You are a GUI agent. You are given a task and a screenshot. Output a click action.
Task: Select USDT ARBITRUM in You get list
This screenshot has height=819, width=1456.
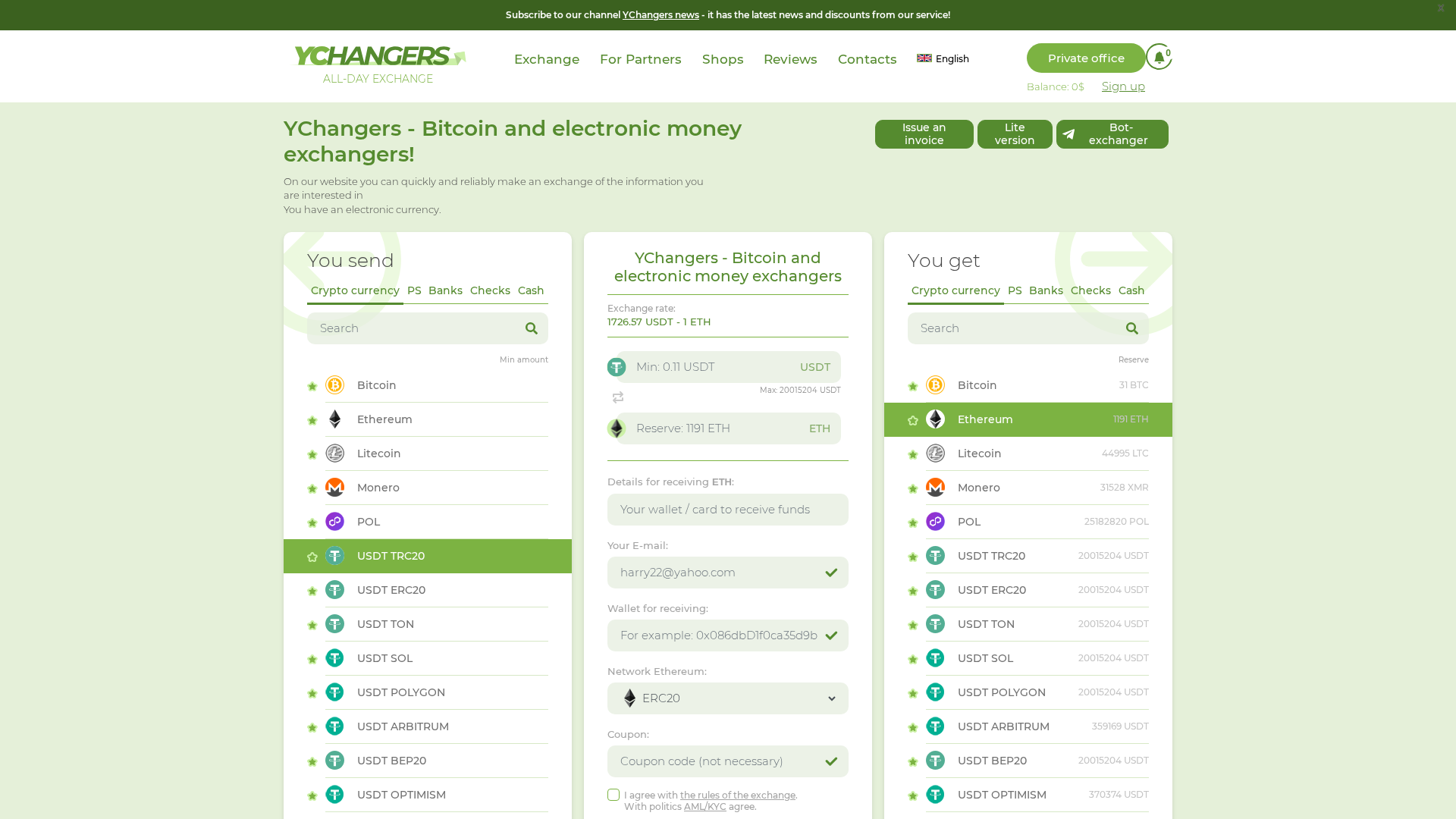[1028, 726]
